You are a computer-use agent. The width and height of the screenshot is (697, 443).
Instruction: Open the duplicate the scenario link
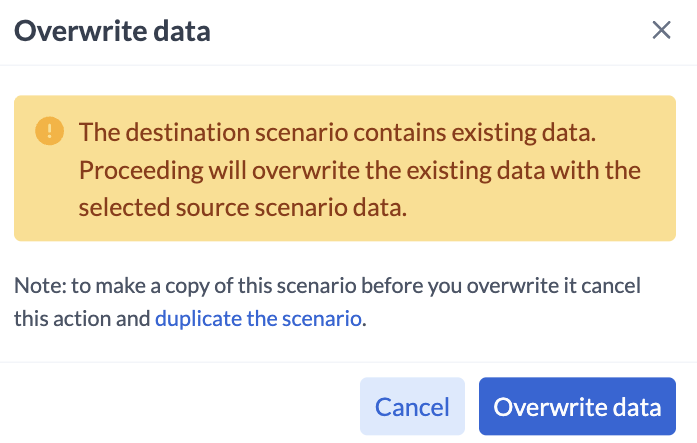258,320
